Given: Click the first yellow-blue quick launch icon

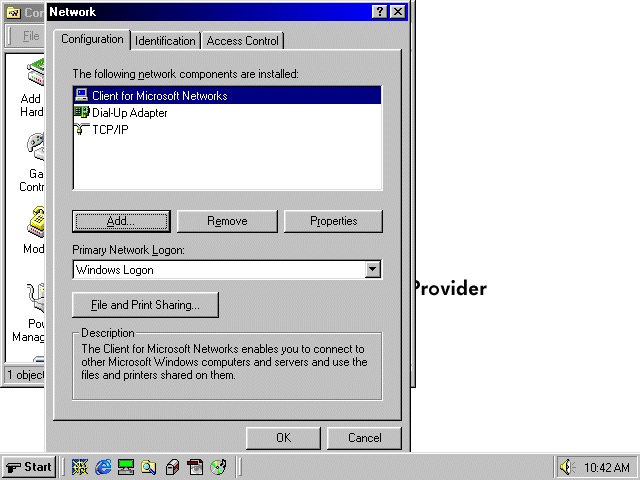Looking at the screenshot, I should pos(80,467).
